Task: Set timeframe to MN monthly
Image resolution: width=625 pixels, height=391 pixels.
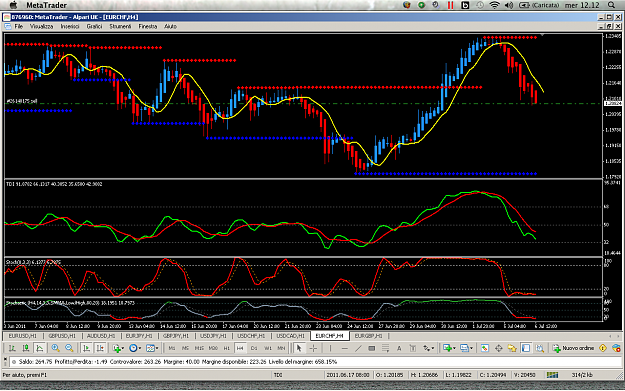Action: 281,348
